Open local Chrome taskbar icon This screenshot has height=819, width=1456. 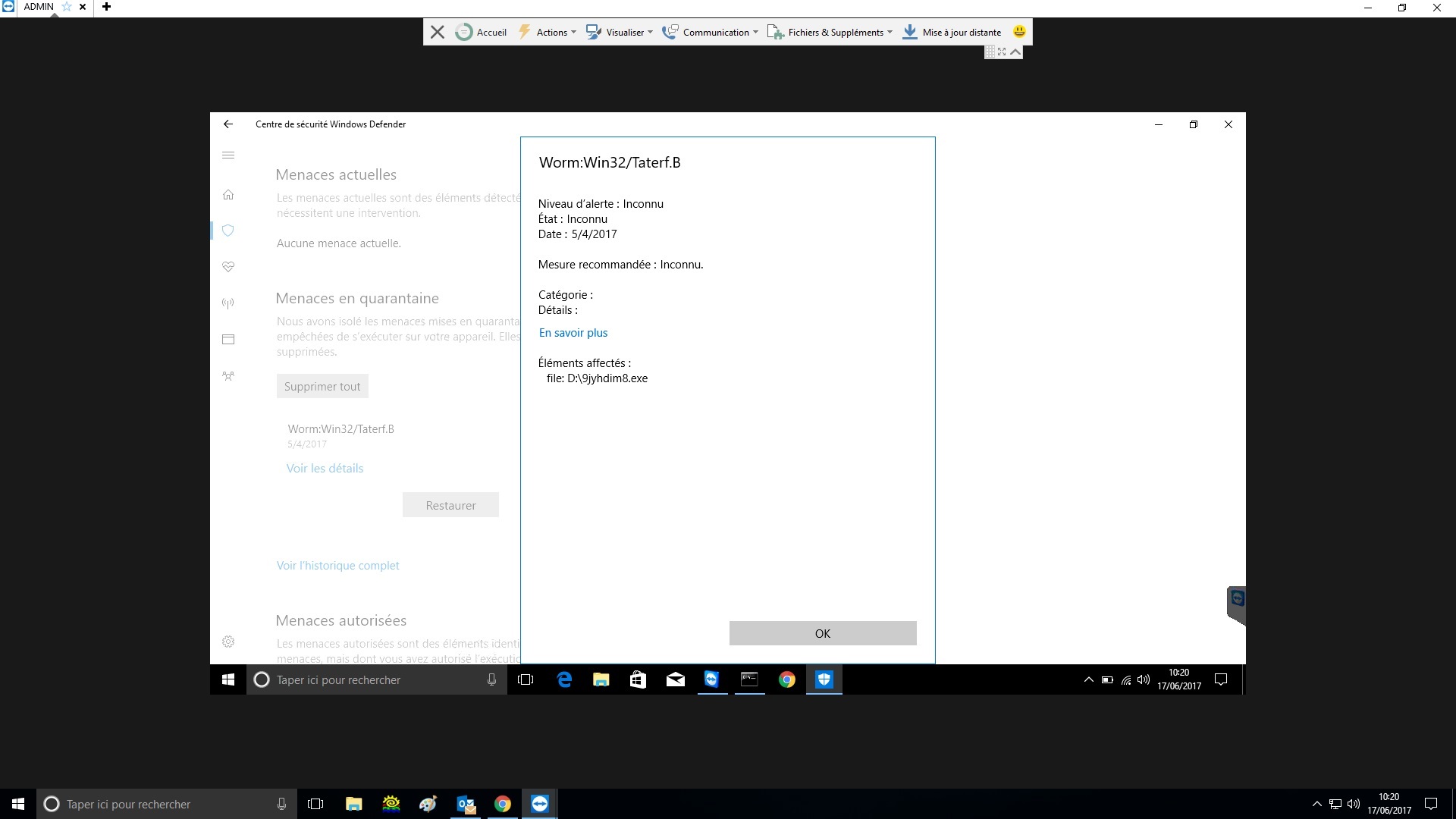[503, 804]
